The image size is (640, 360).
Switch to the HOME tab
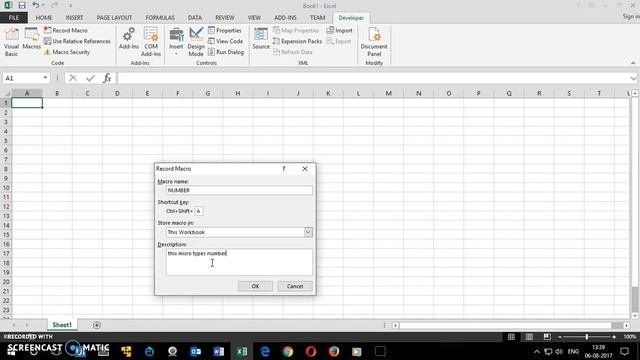[44, 18]
